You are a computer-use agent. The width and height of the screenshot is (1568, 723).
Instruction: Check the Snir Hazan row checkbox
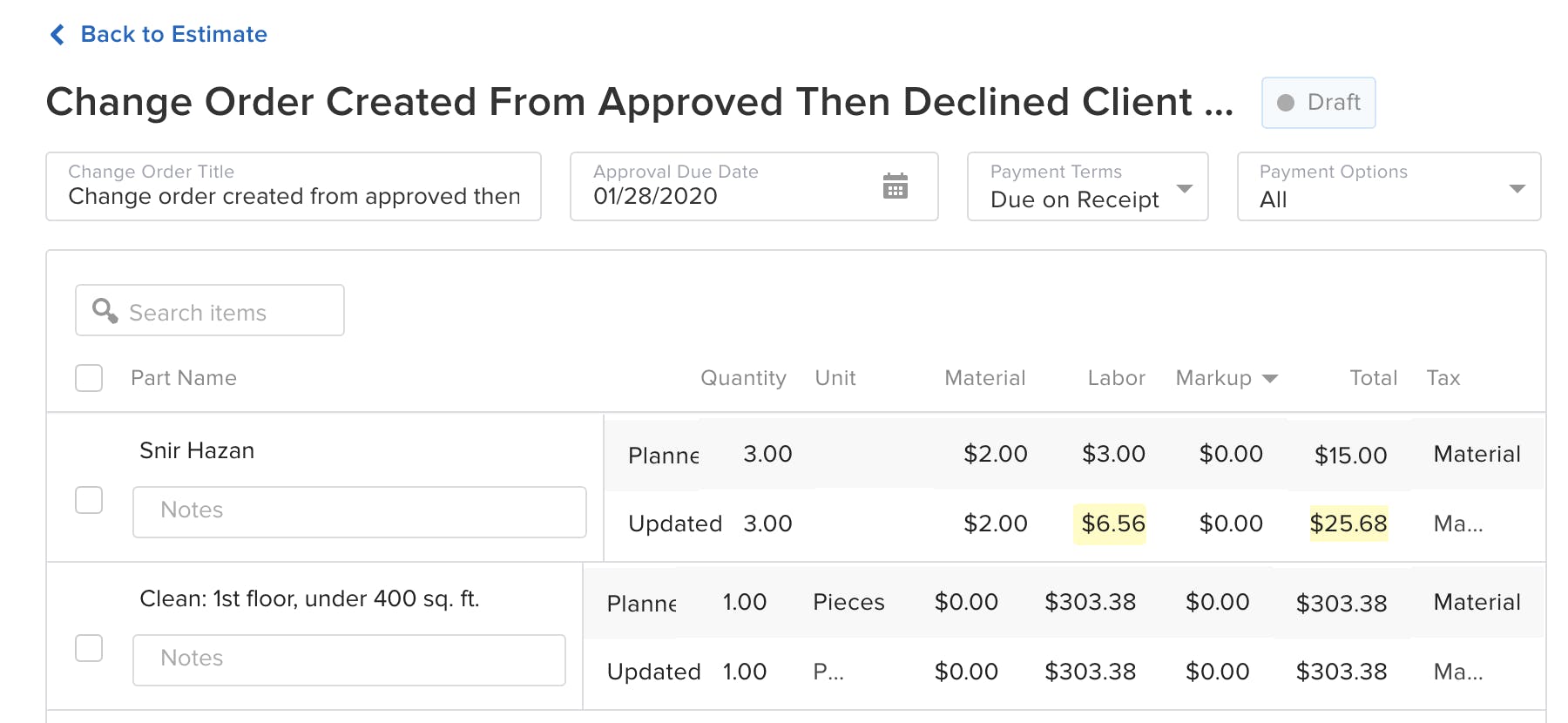[x=88, y=500]
